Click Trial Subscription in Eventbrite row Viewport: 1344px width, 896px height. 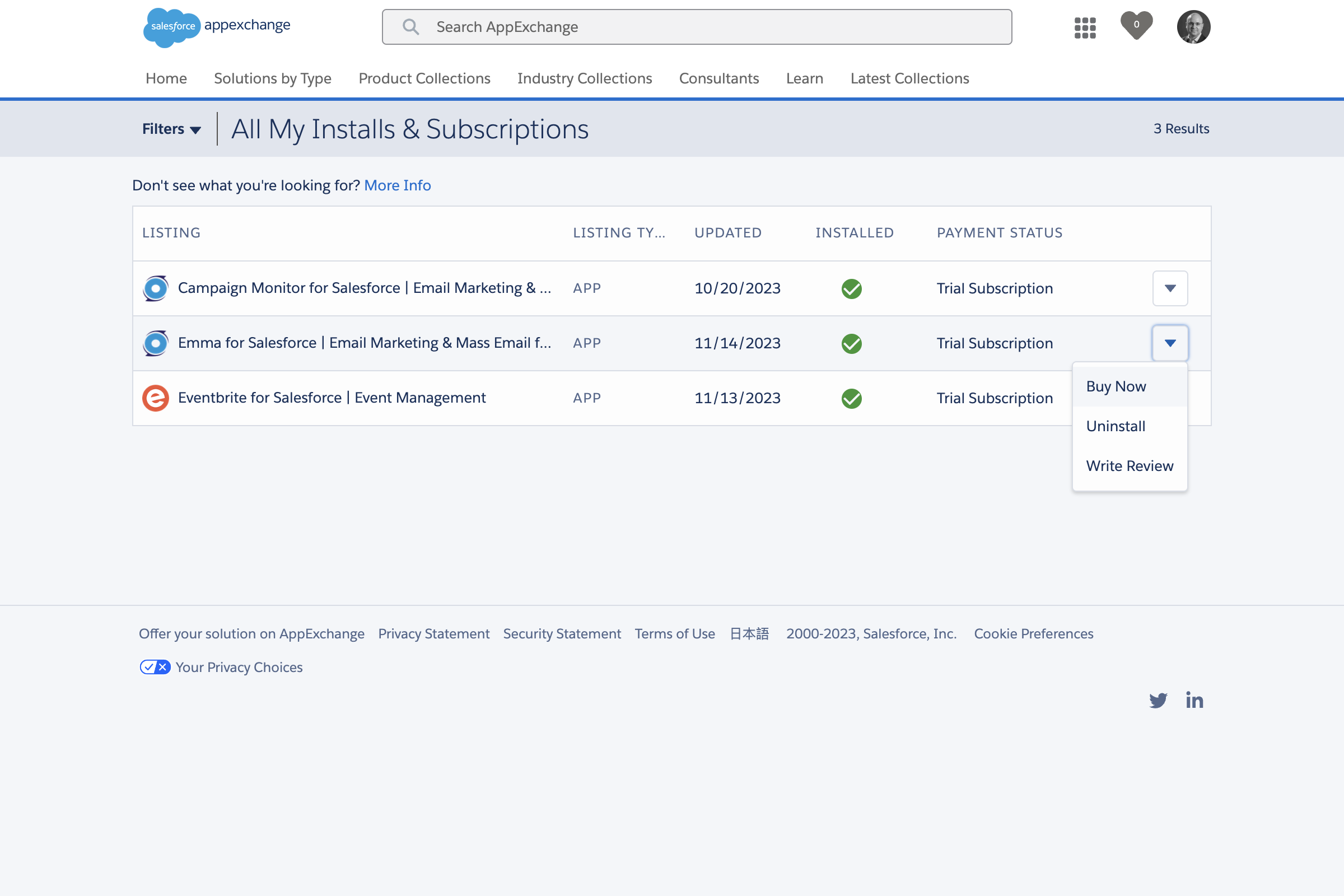[995, 398]
